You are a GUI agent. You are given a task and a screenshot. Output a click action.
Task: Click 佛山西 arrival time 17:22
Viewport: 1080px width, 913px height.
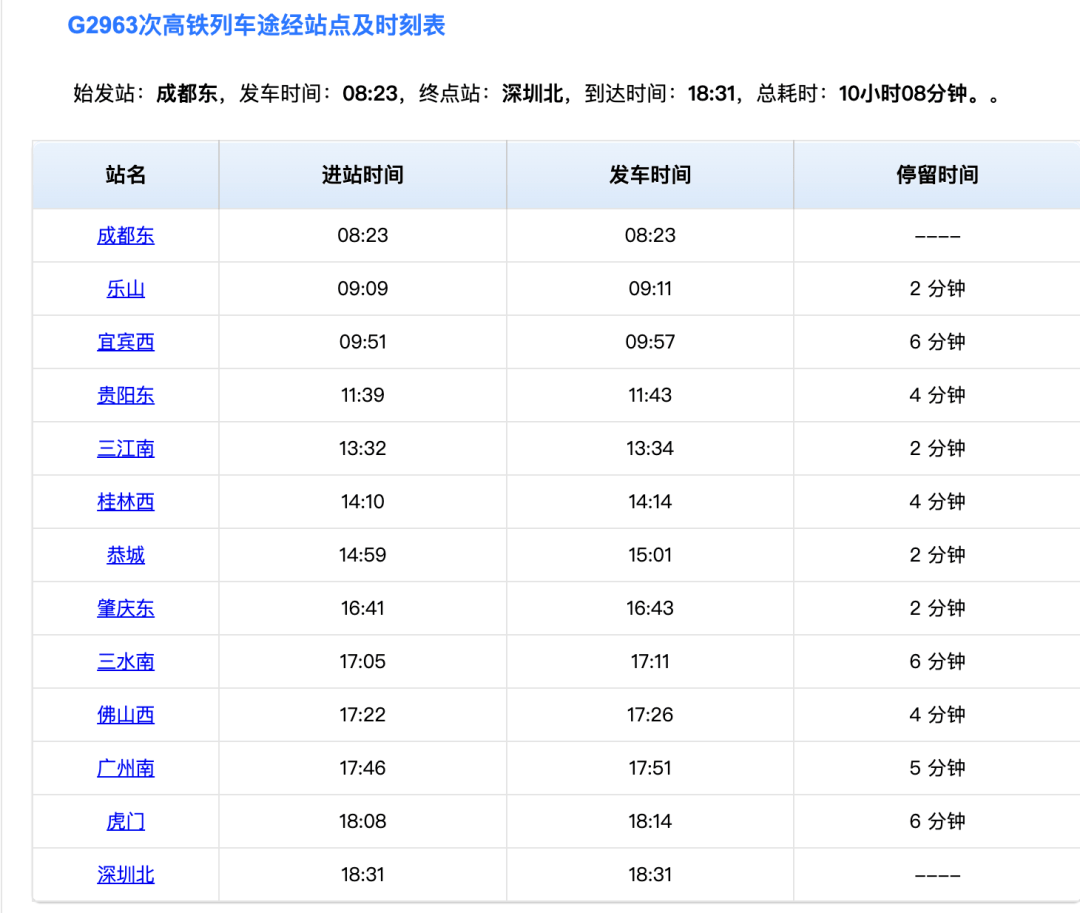click(362, 715)
